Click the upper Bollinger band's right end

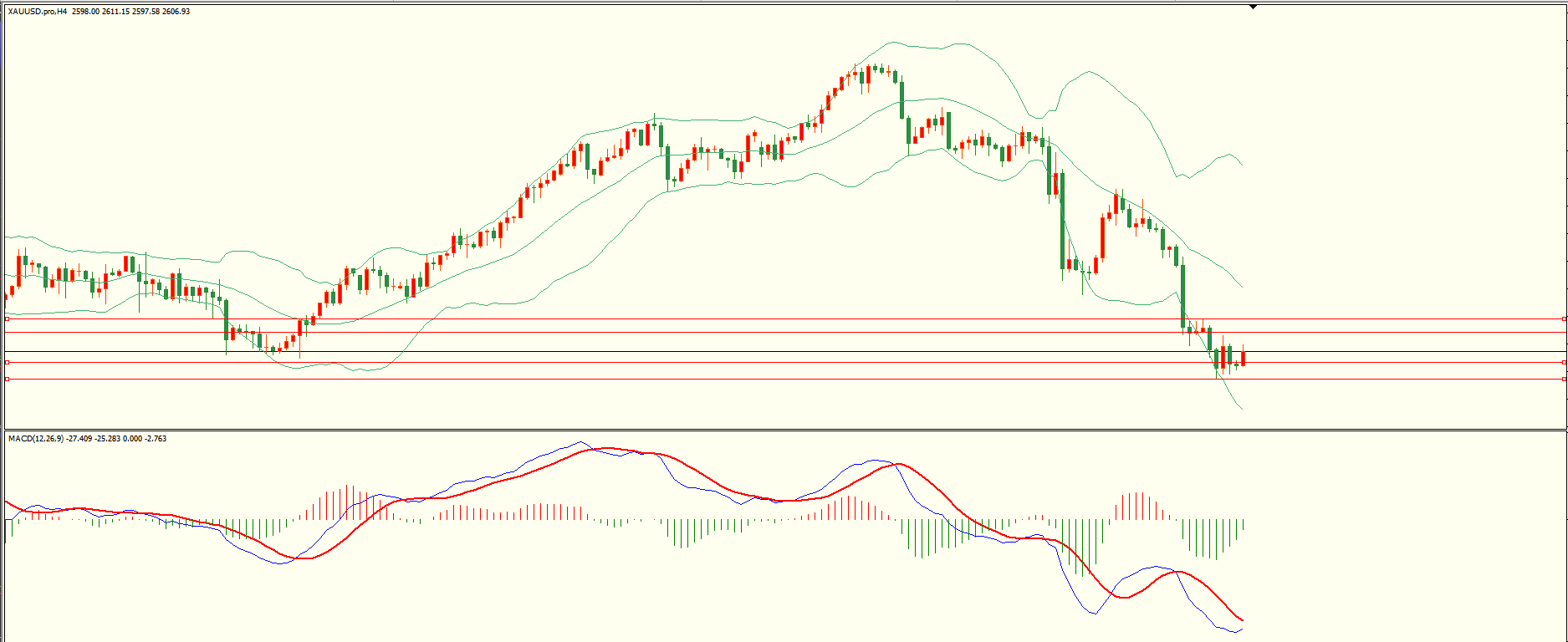[1241, 164]
